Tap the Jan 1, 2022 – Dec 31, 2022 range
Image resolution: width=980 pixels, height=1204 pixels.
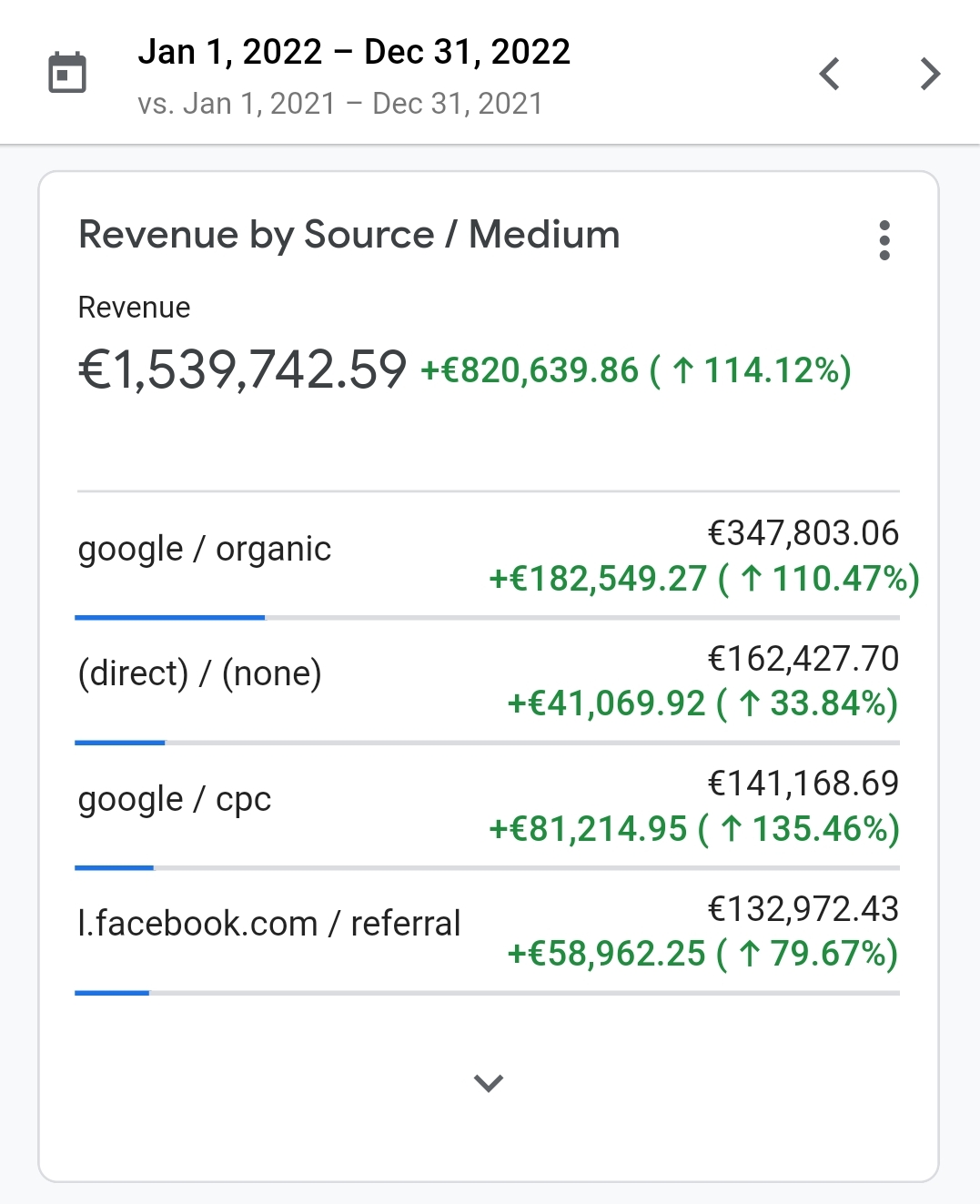tap(354, 52)
